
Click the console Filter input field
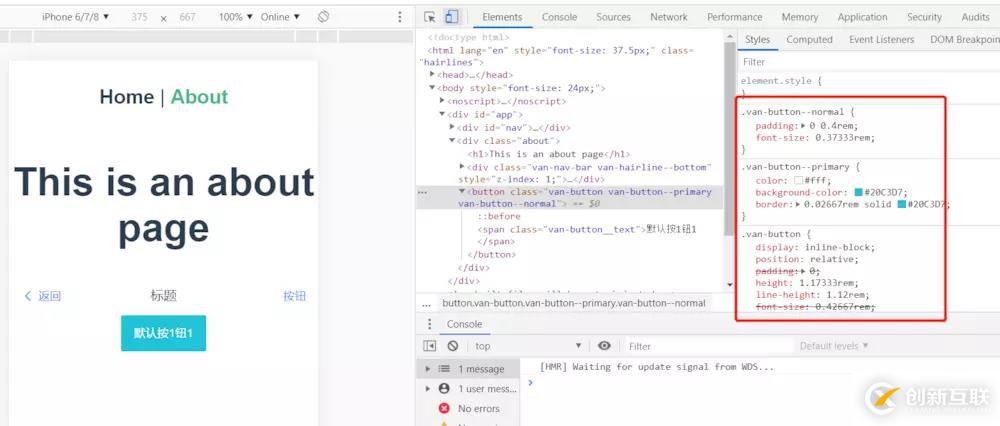click(708, 346)
